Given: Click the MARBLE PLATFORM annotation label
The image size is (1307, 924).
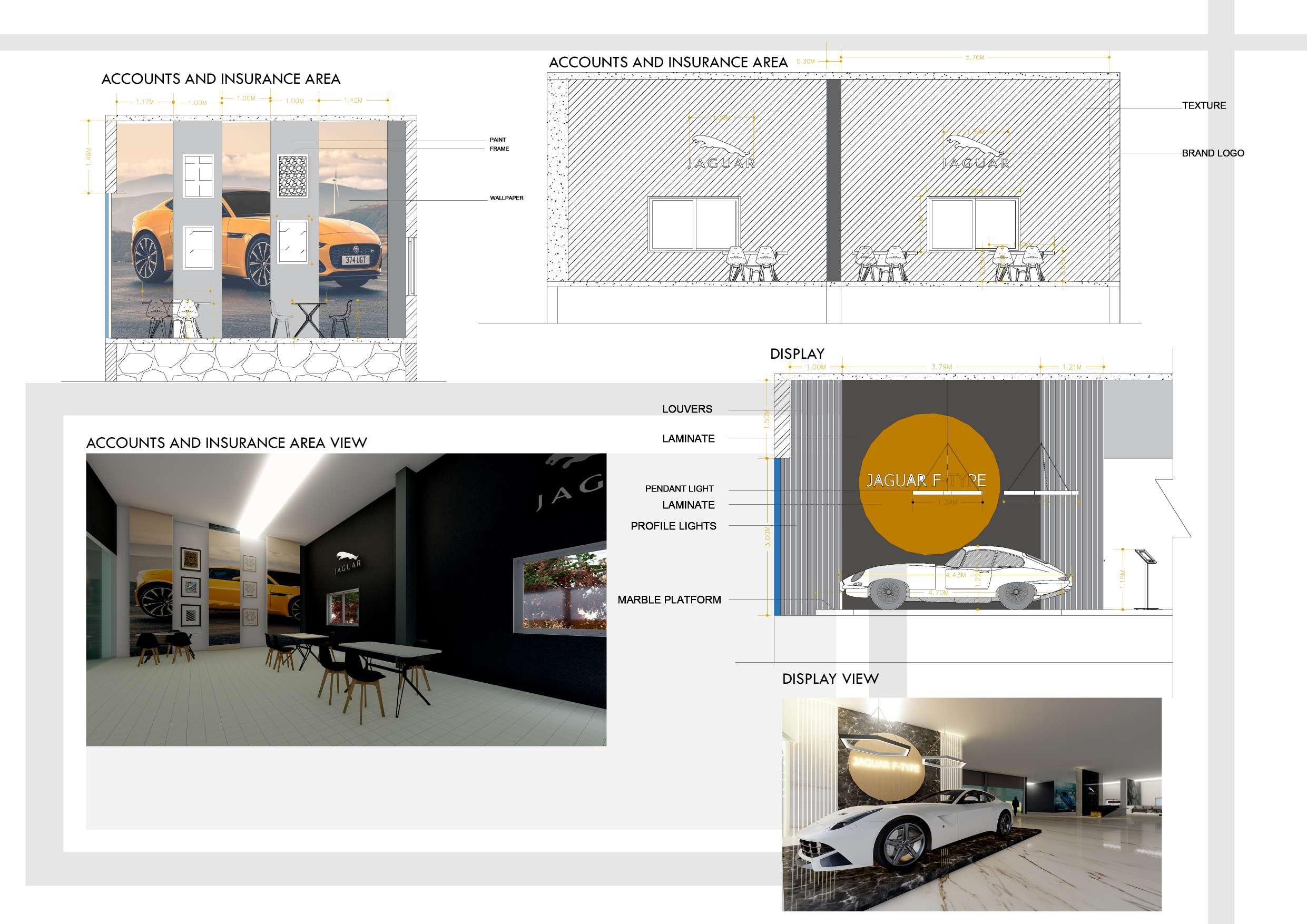Looking at the screenshot, I should 669,599.
